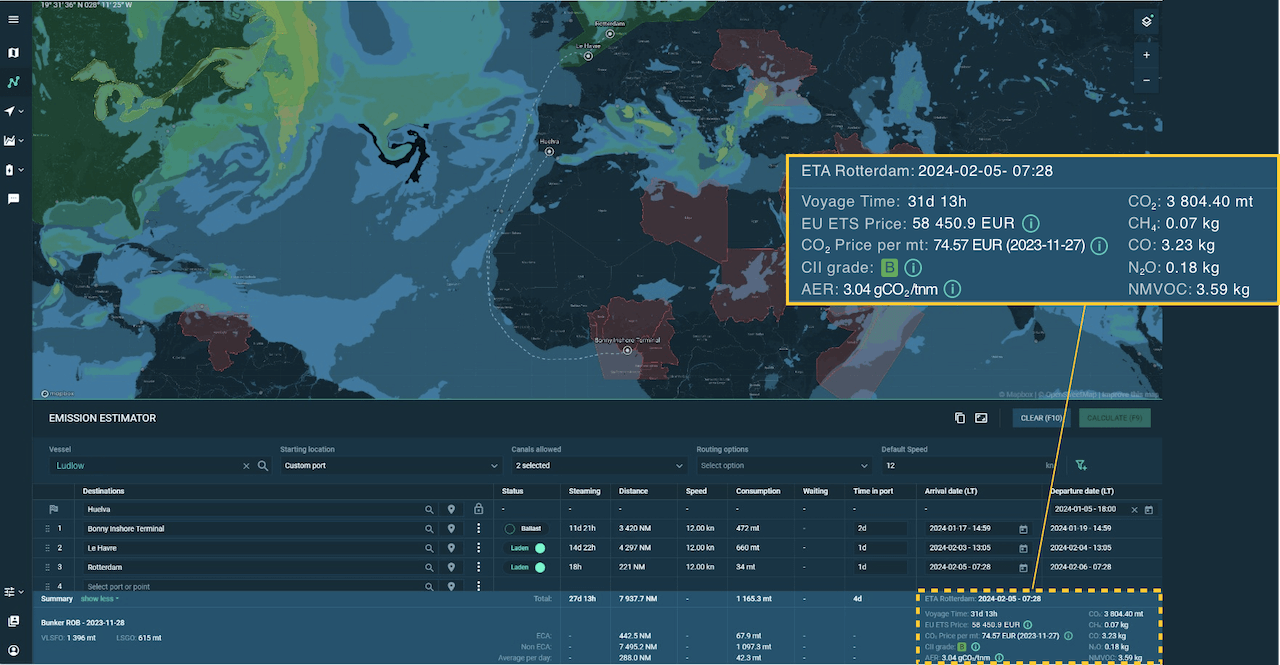Click the Destinations column header
This screenshot has width=1280, height=665.
tap(104, 491)
